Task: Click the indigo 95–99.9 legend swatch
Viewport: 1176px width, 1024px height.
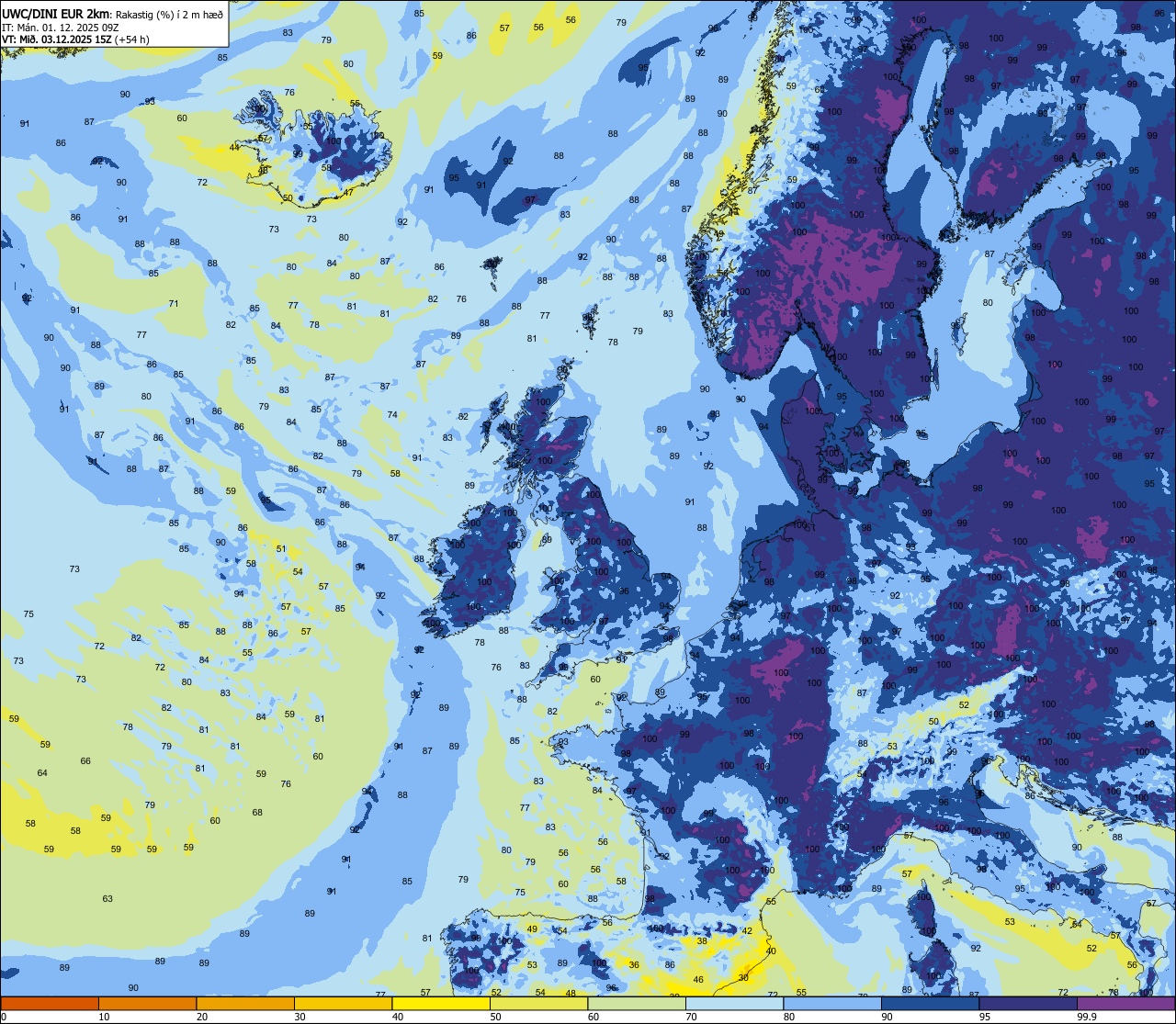Action: (1028, 1003)
